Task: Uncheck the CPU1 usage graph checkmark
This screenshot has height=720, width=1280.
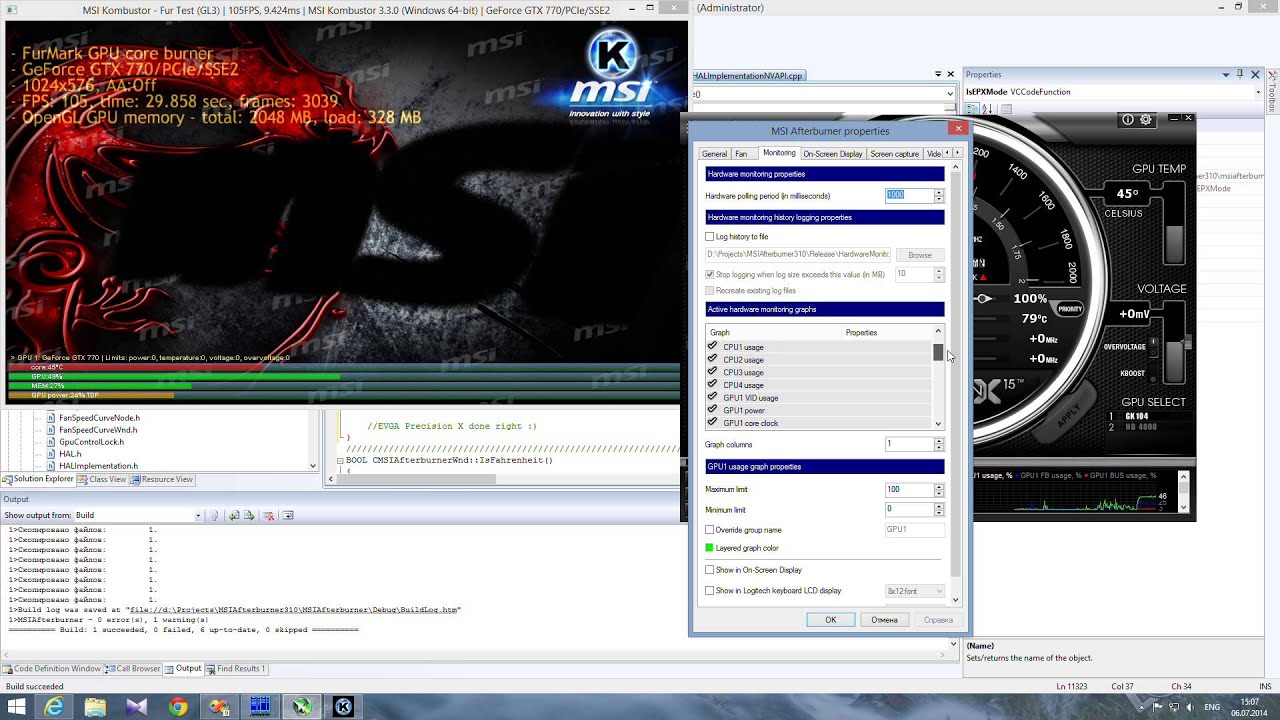Action: (x=713, y=346)
